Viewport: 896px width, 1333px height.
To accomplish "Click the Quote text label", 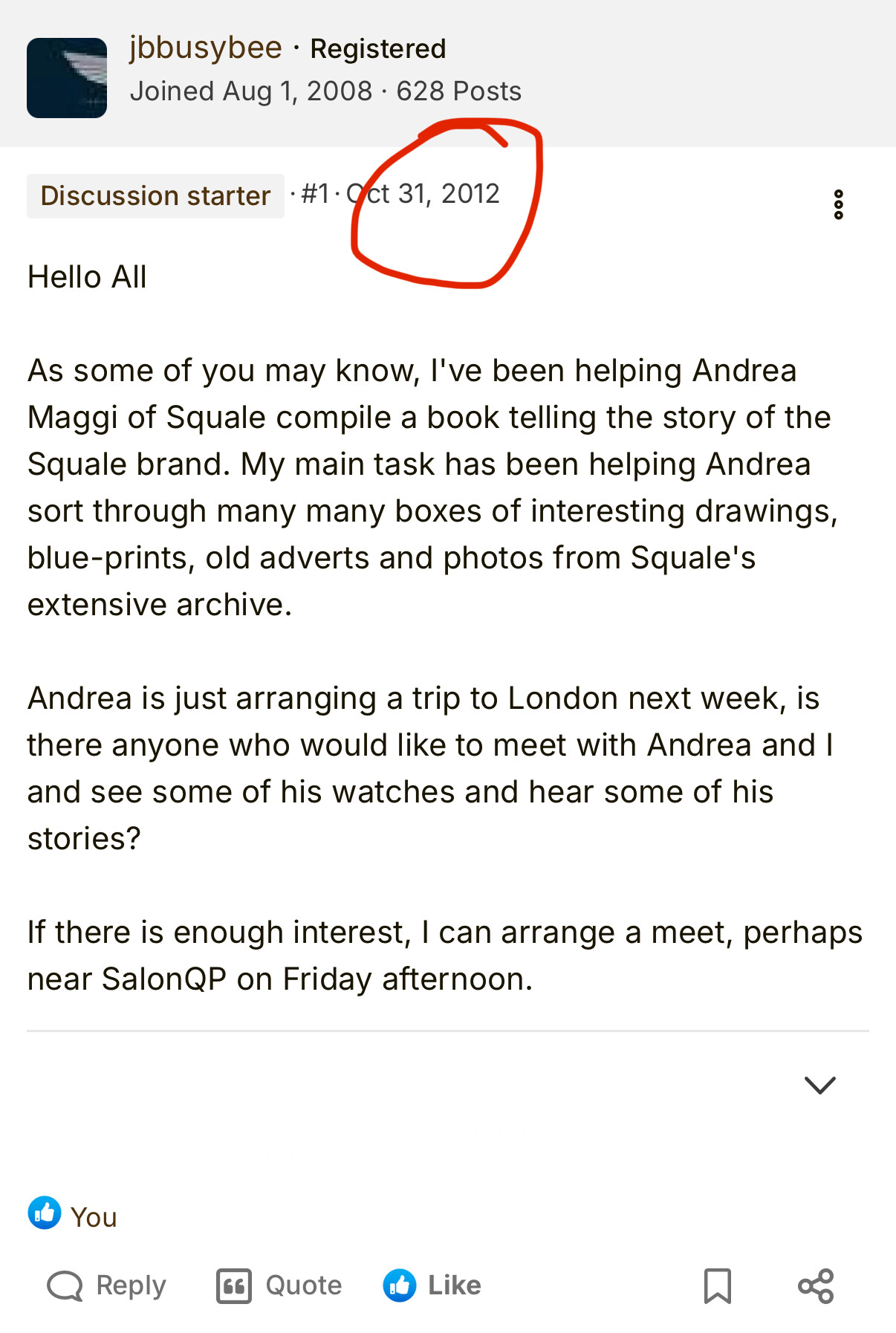I will pyautogui.click(x=304, y=1285).
